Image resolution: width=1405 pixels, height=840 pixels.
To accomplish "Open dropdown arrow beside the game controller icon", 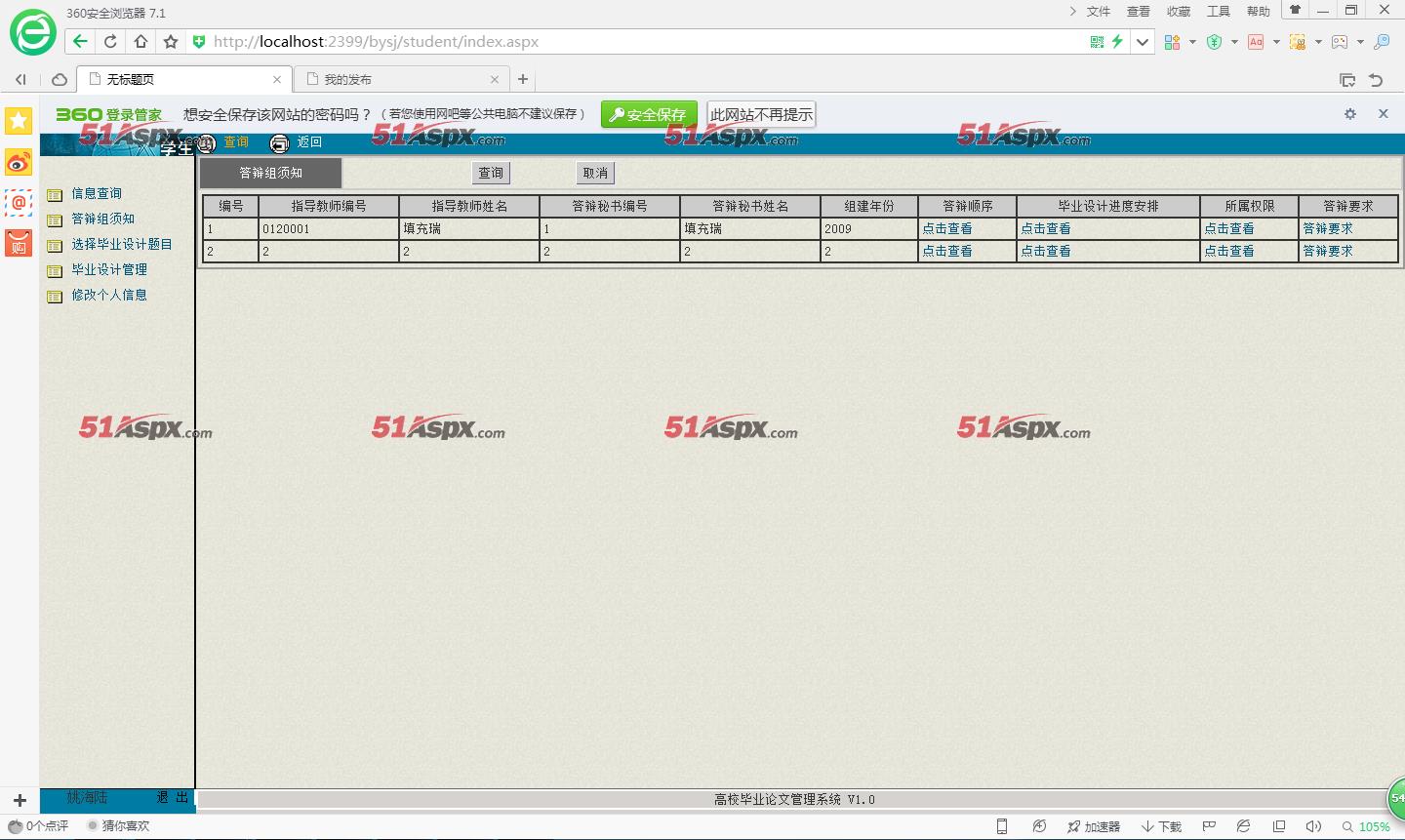I will point(1360,42).
